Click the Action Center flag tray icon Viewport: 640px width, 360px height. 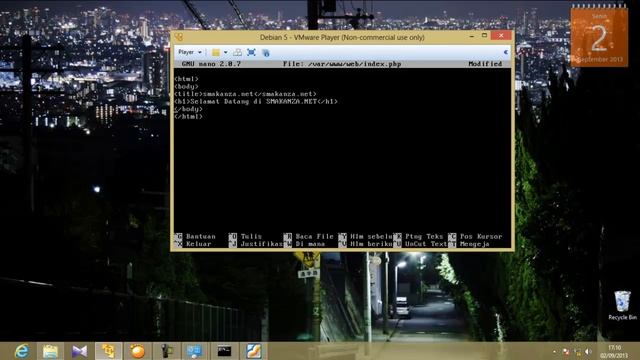pyautogui.click(x=566, y=351)
